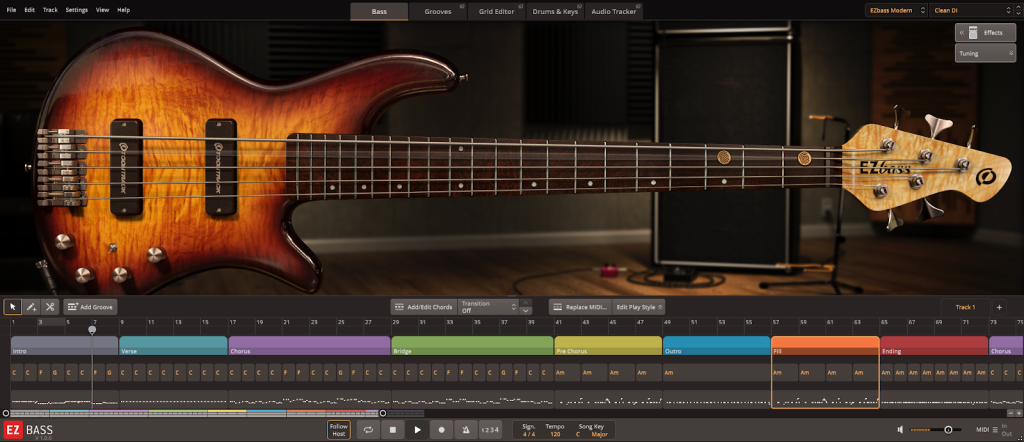Toggle loop playback
This screenshot has height=442, width=1024.
(x=368, y=430)
